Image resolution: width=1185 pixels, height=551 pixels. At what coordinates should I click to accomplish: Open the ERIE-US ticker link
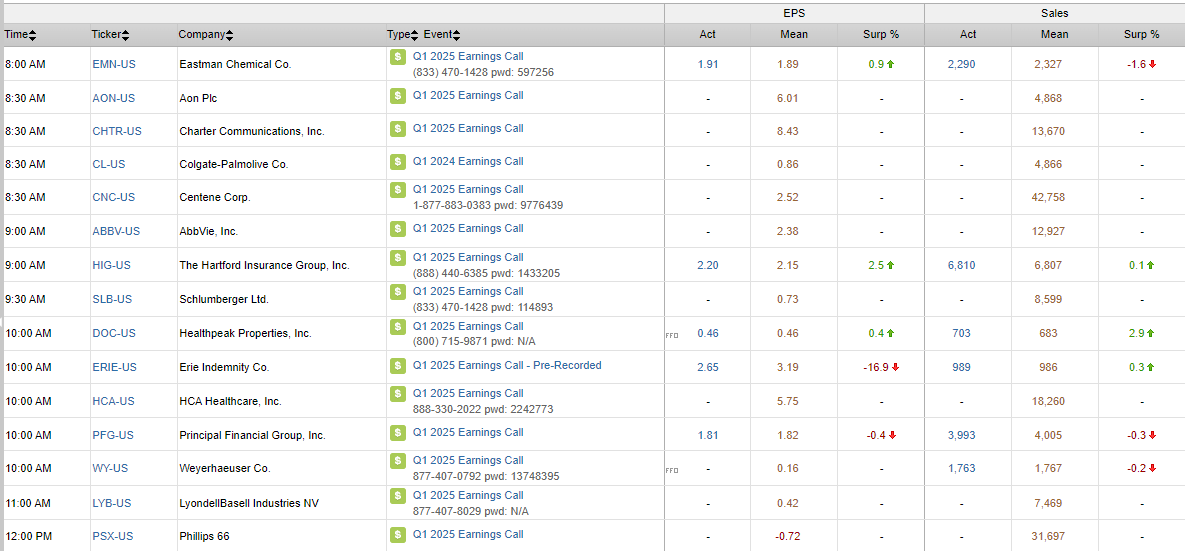click(x=114, y=367)
